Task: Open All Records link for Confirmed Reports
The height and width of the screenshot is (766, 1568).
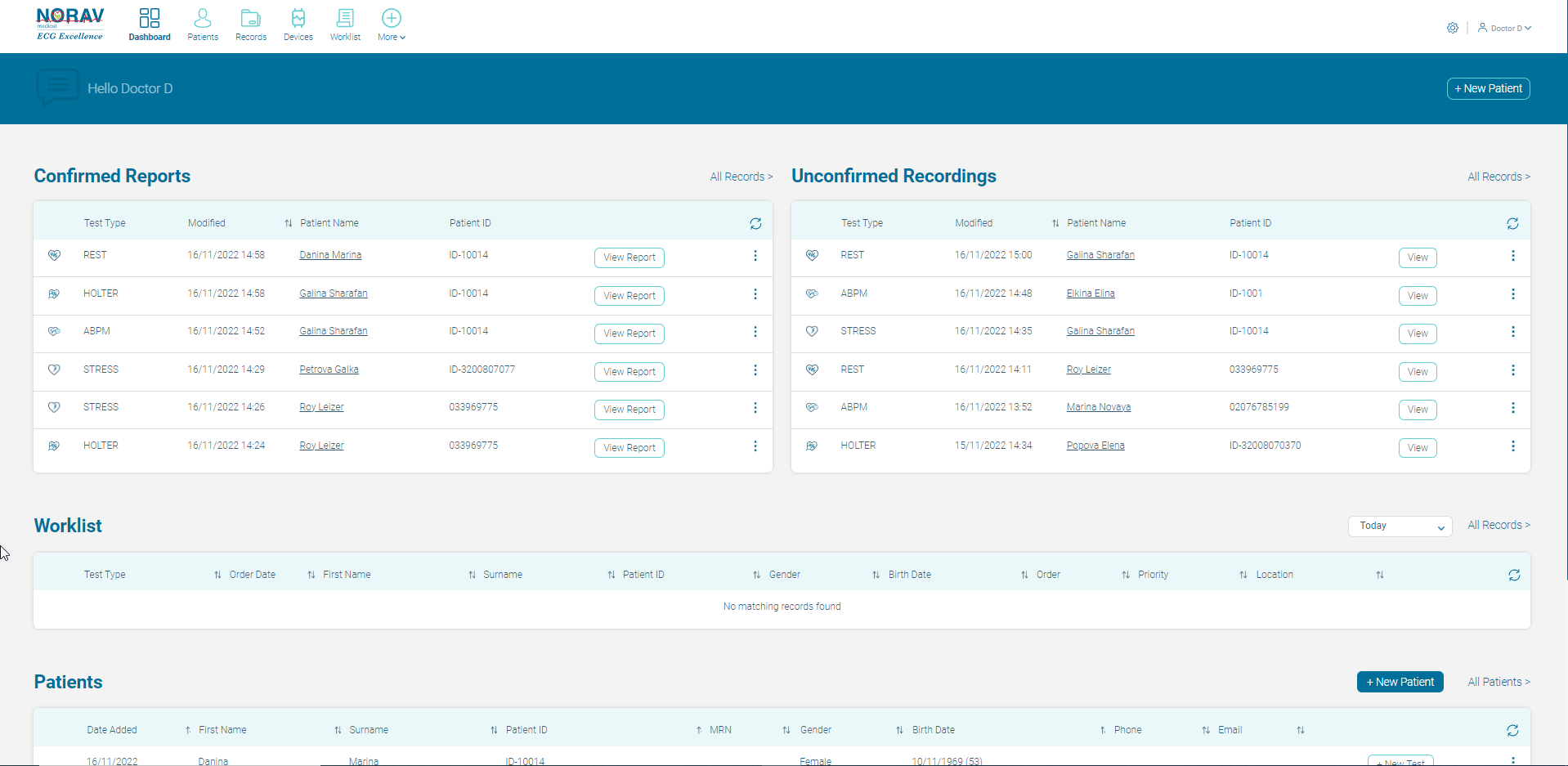Action: [741, 177]
